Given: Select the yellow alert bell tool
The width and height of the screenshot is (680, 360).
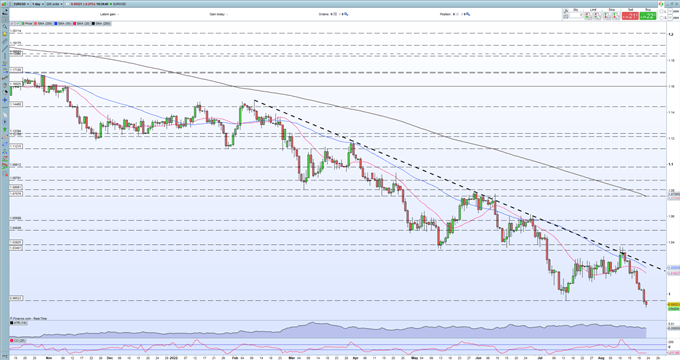Looking at the screenshot, I should click(x=5, y=34).
